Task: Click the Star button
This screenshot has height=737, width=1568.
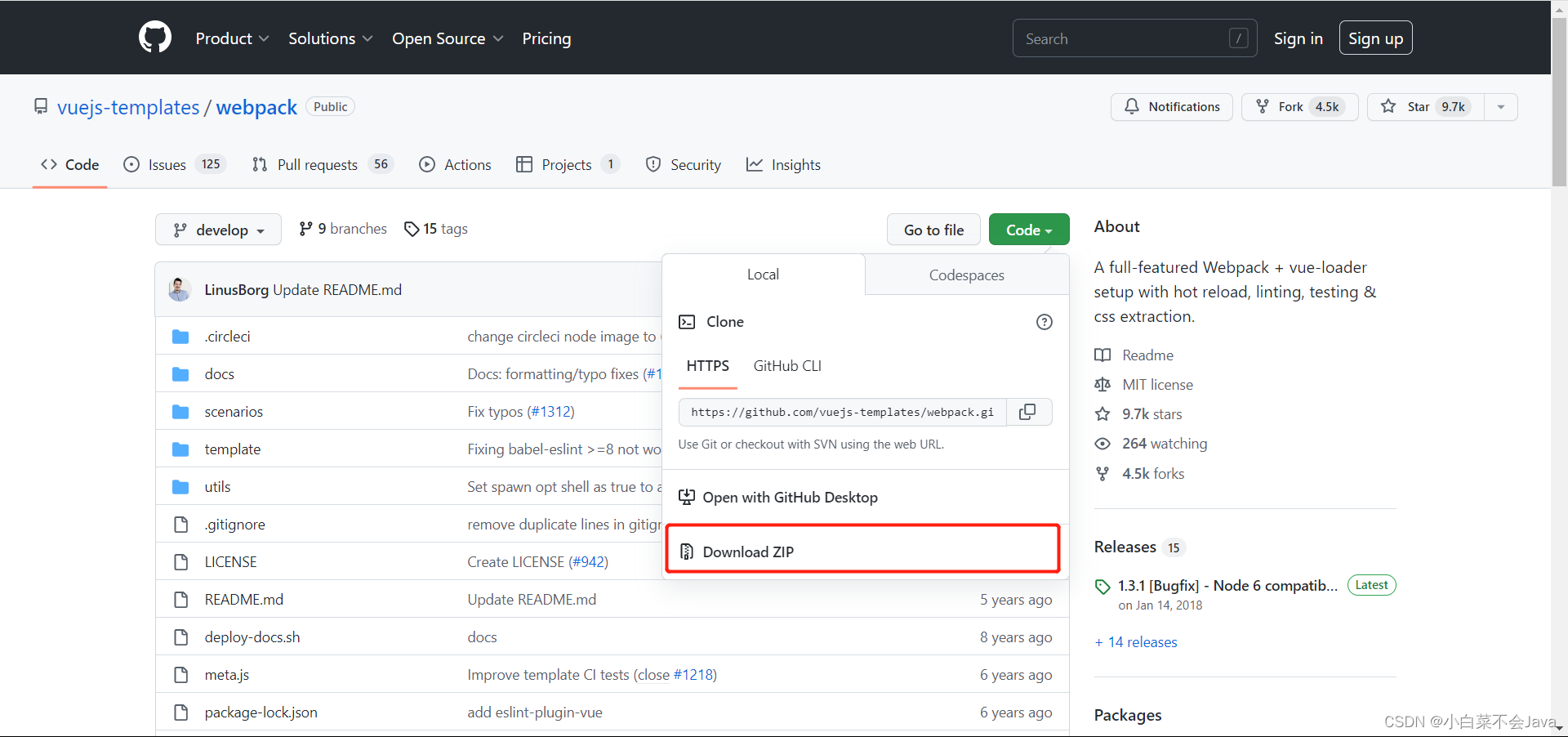Action: pos(1425,107)
